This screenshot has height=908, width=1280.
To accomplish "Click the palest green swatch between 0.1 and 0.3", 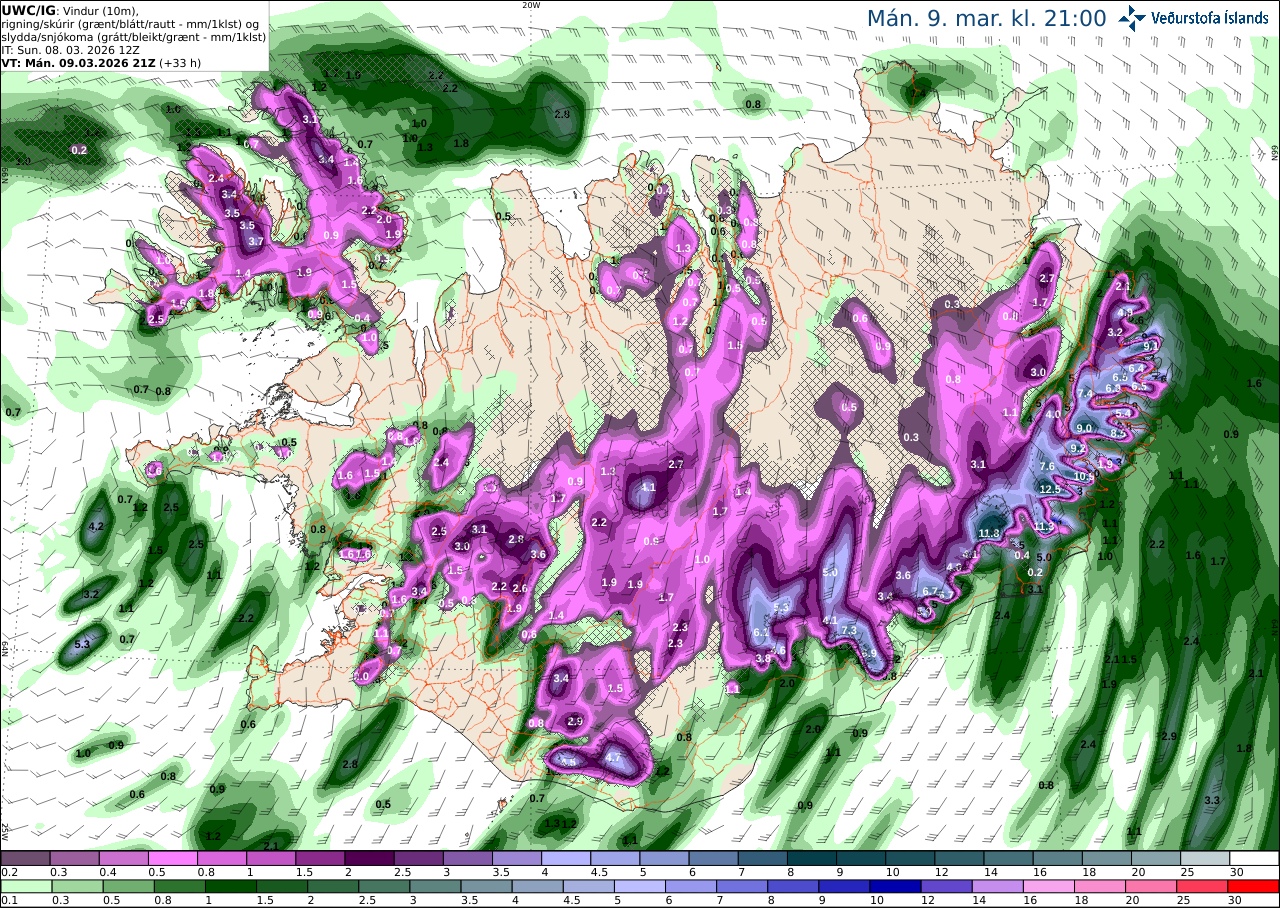I will 25,886.
